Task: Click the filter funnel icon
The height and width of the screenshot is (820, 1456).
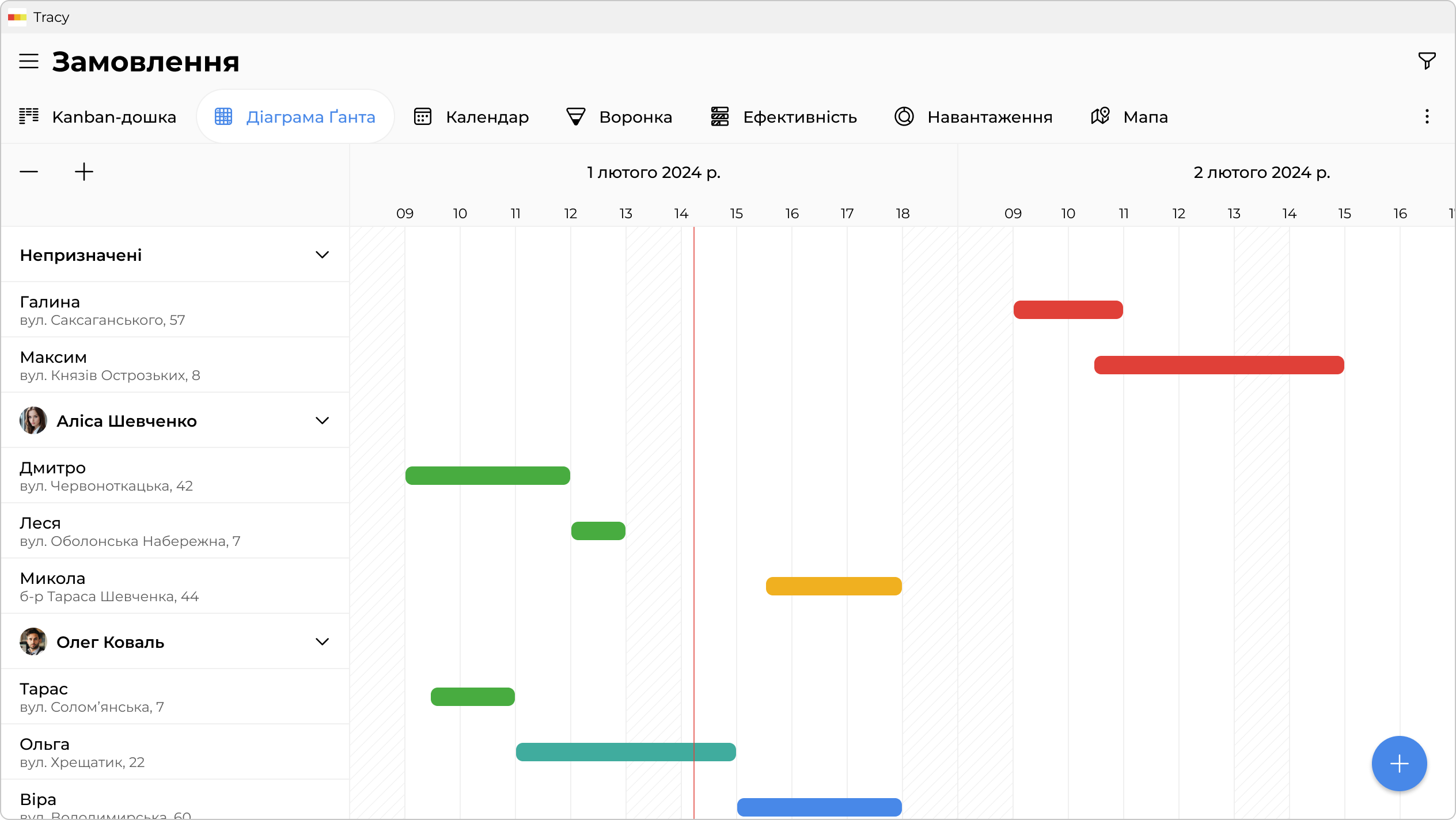Action: 1426,60
